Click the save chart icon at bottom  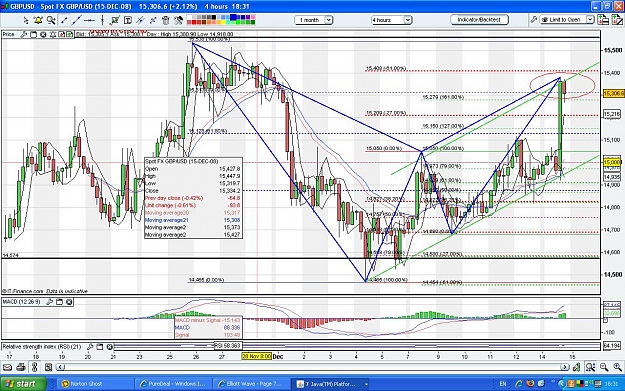pyautogui.click(x=48, y=367)
